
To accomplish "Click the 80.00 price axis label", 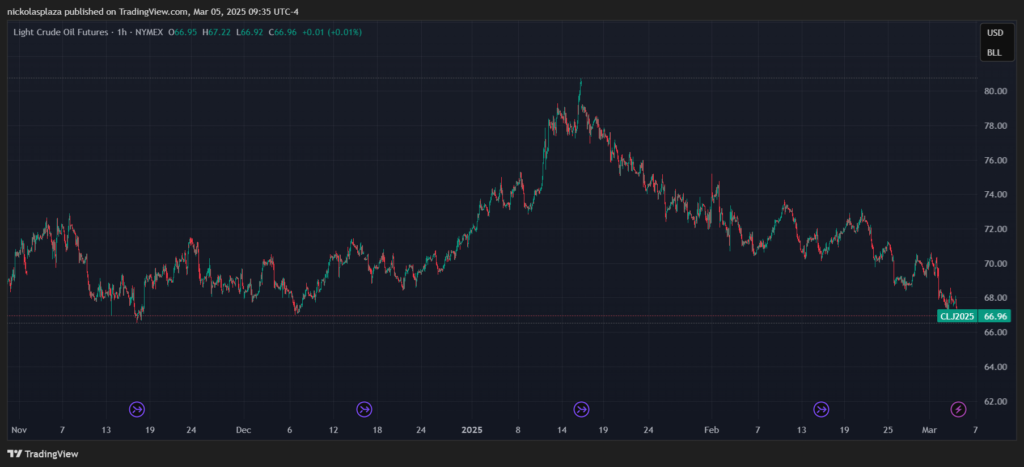I will (x=994, y=91).
